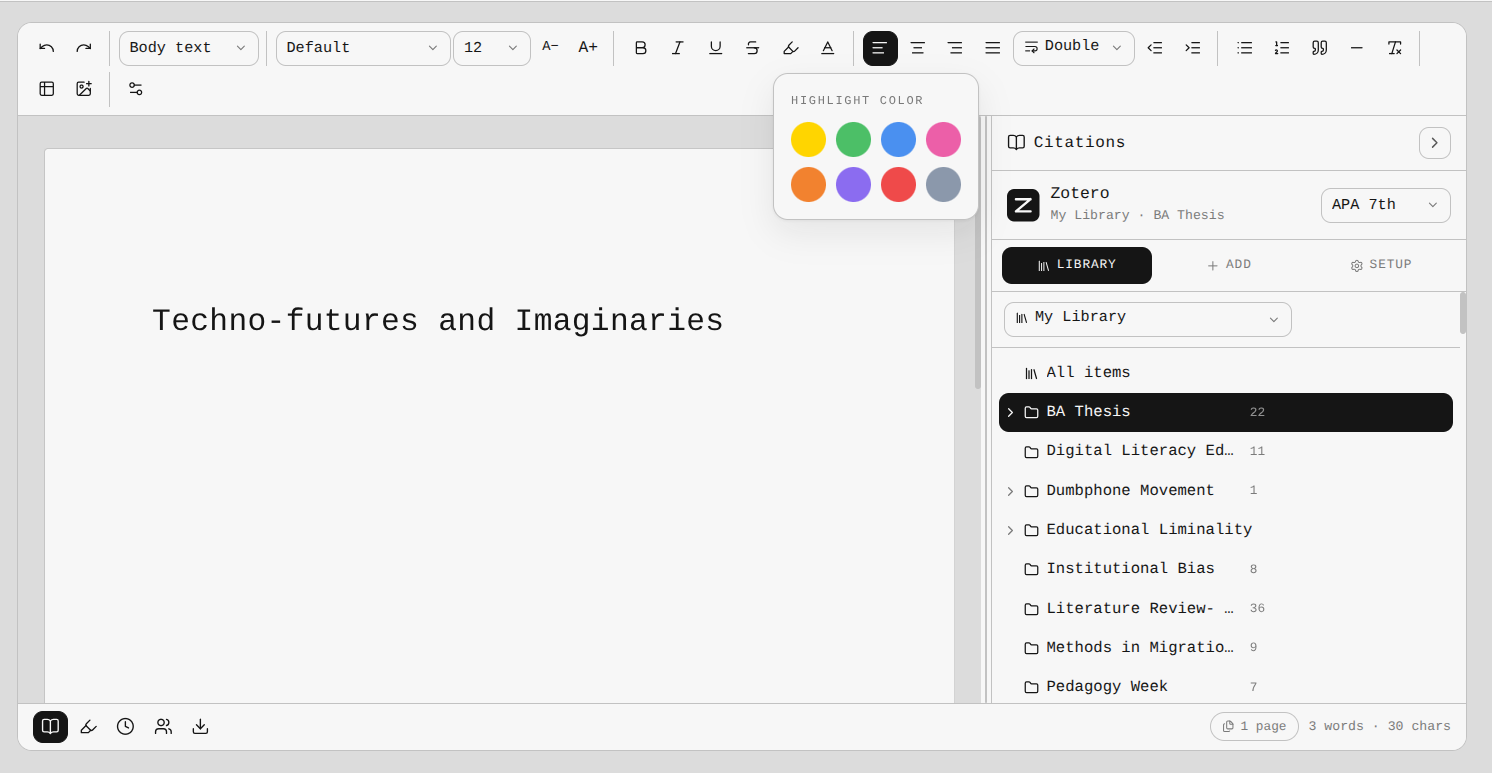Redo the last undone edit

click(84, 48)
